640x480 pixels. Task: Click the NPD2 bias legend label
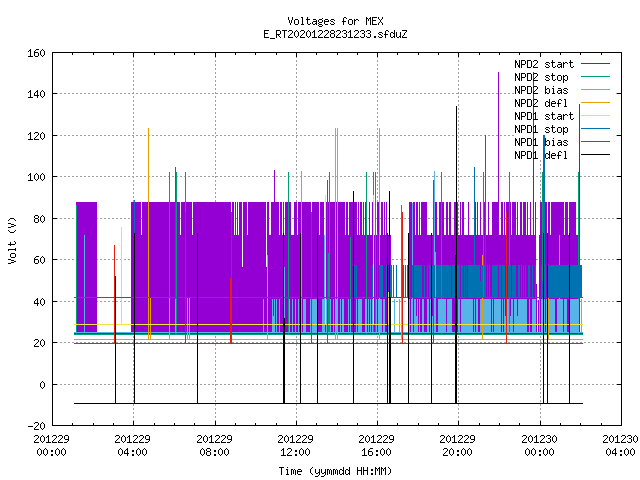541,90
